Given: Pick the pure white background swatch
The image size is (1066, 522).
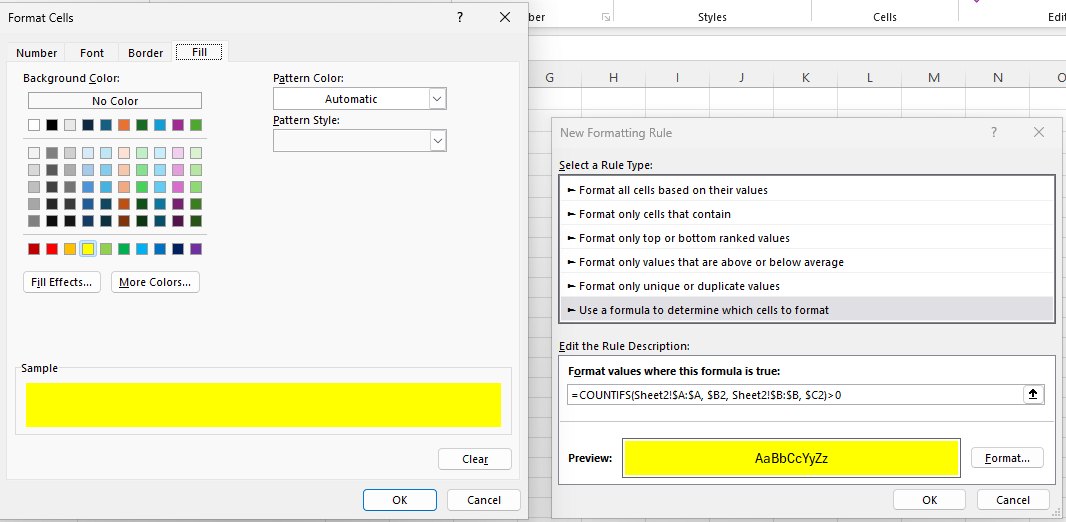Looking at the screenshot, I should click(x=34, y=125).
